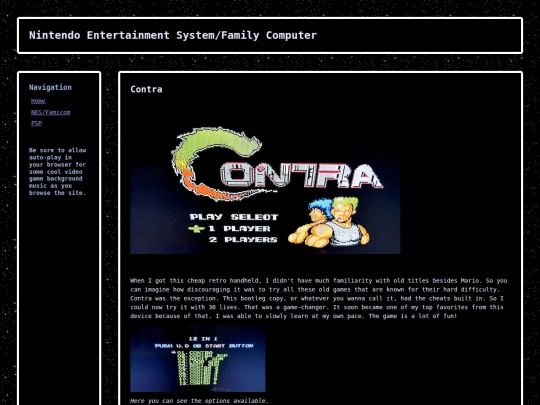Go to the NES/Famicom page link
Image resolution: width=540 pixels, height=405 pixels.
[x=50, y=112]
